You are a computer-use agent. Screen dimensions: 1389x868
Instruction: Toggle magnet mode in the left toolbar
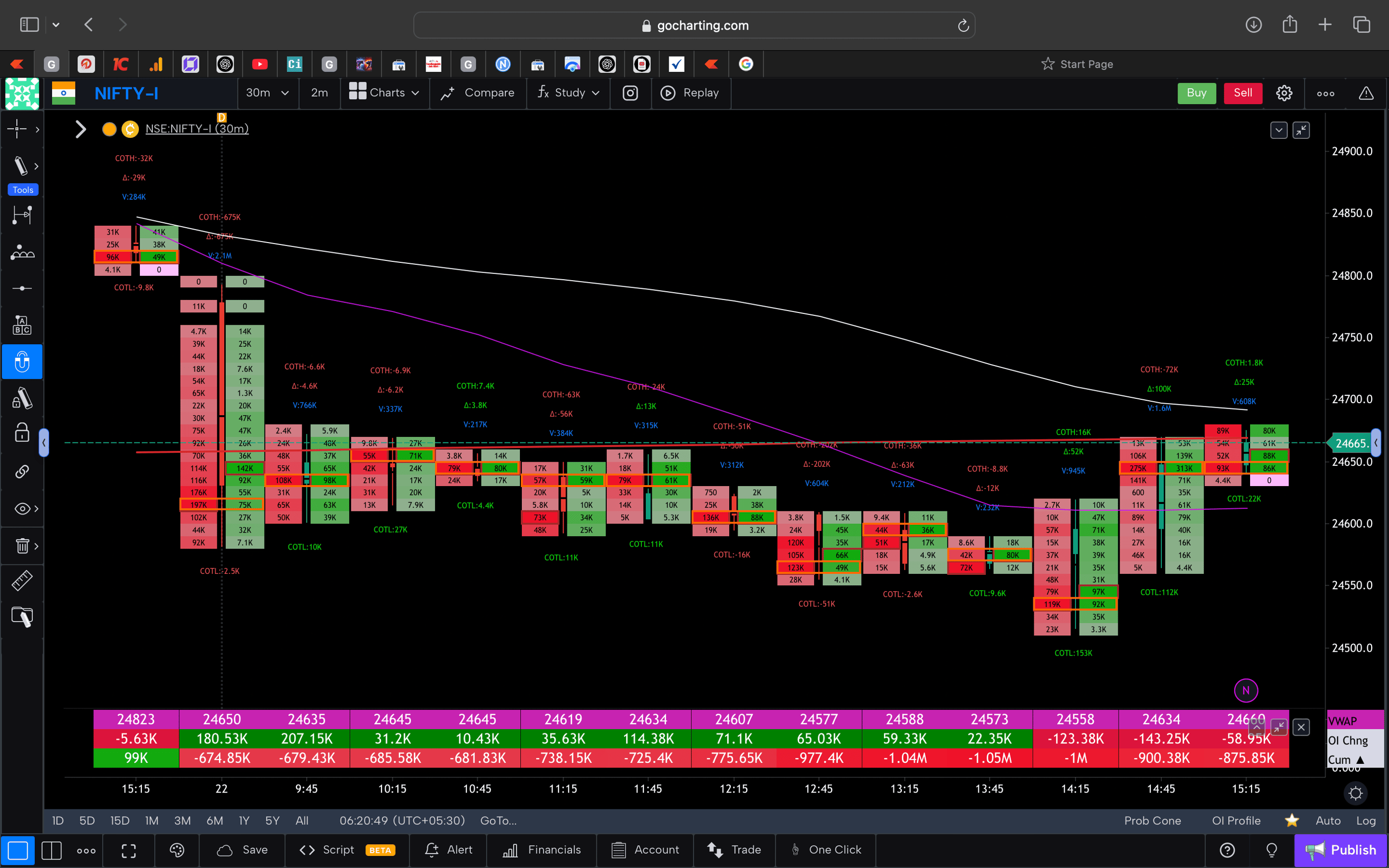[x=22, y=362]
